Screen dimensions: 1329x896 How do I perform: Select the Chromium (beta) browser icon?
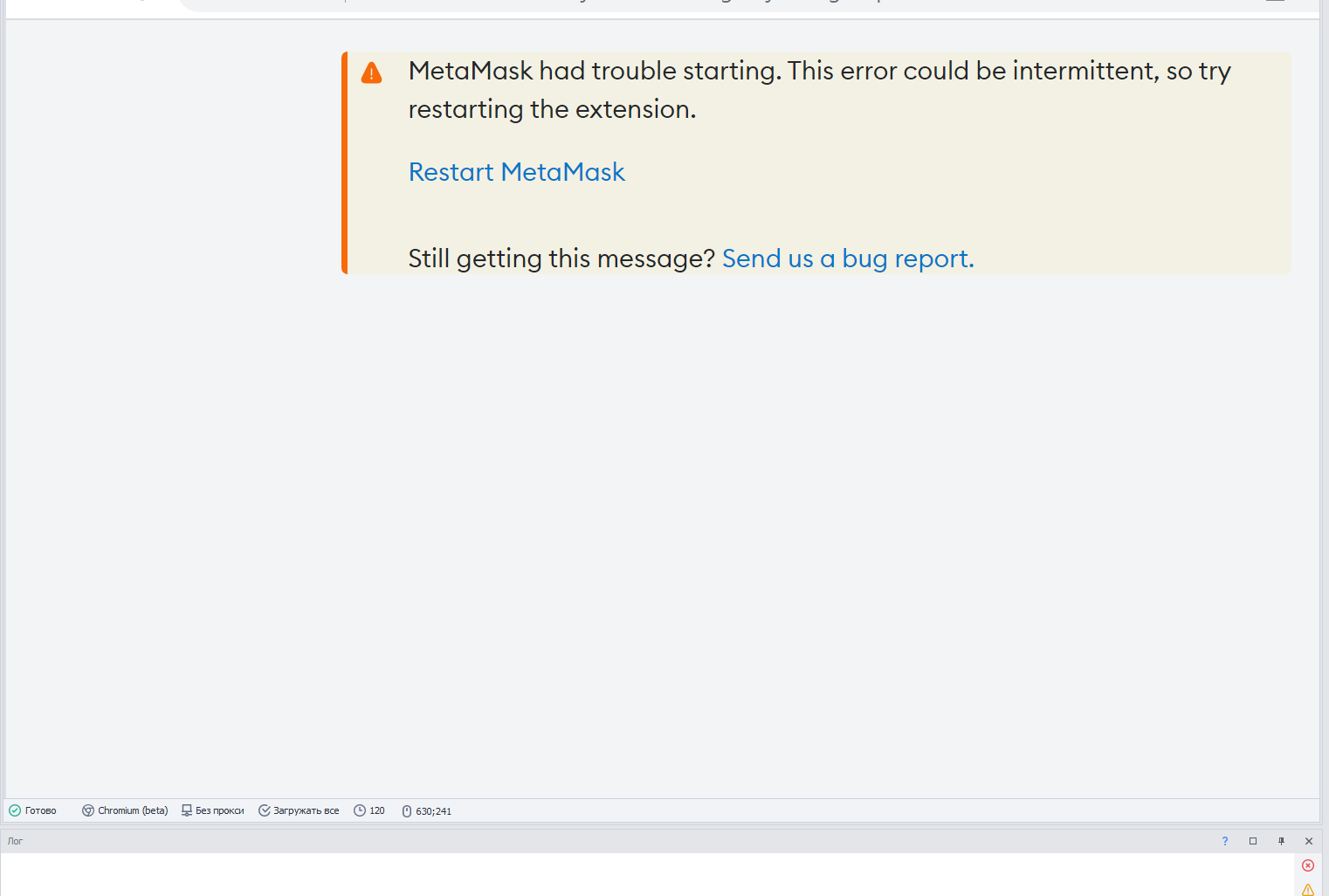88,810
